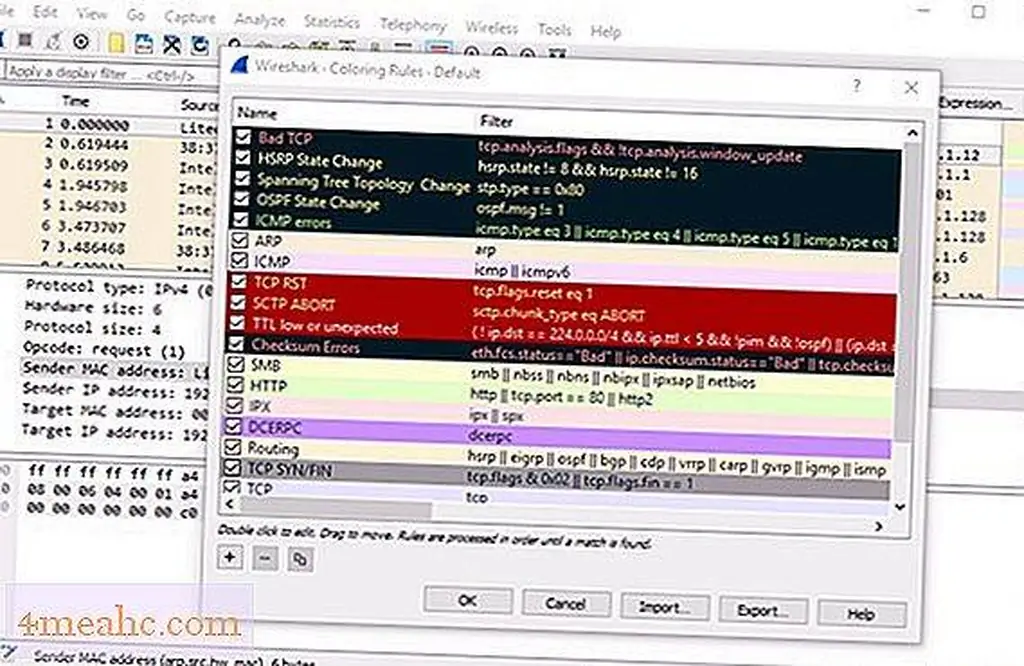1024x666 pixels.
Task: Toggle the SMB rule checkbox
Action: click(x=236, y=364)
